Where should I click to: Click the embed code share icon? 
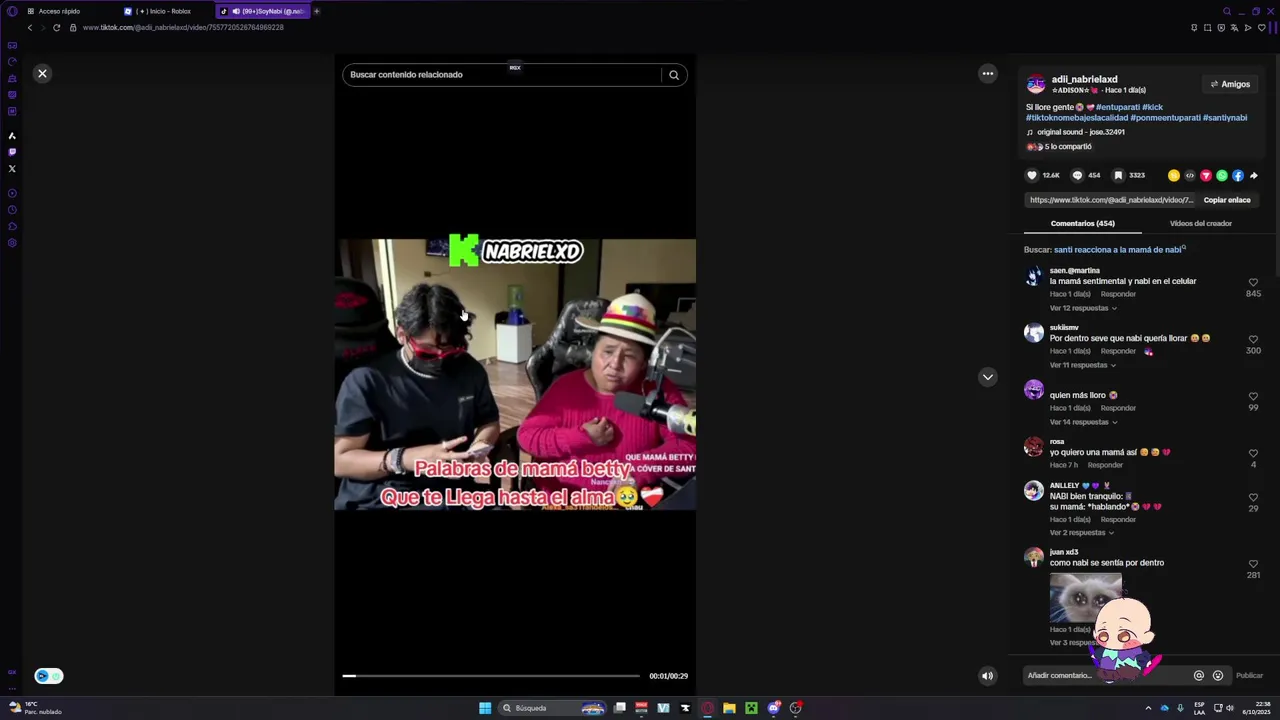click(1190, 175)
